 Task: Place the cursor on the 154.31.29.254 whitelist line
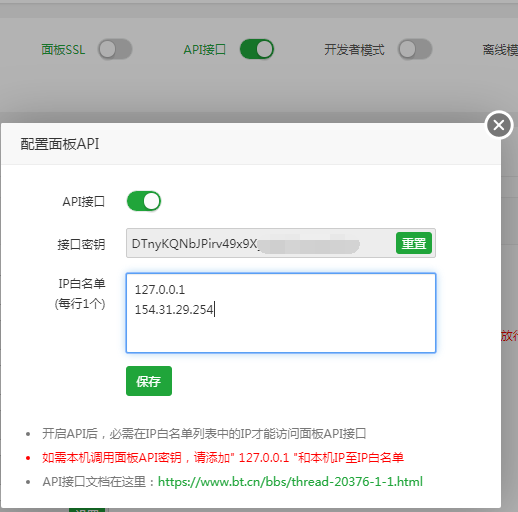[174, 310]
